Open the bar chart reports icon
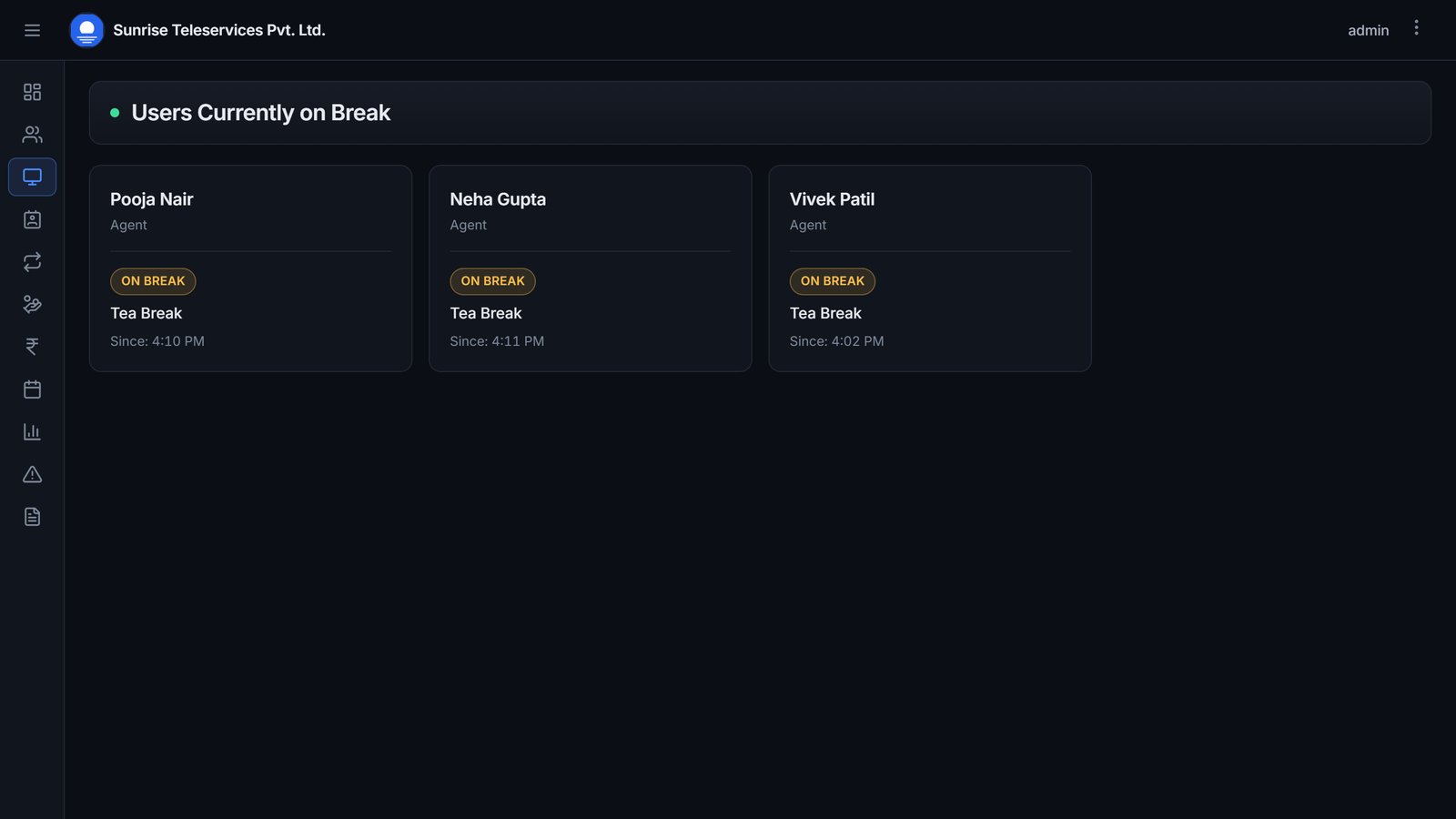This screenshot has height=819, width=1456. click(x=32, y=431)
